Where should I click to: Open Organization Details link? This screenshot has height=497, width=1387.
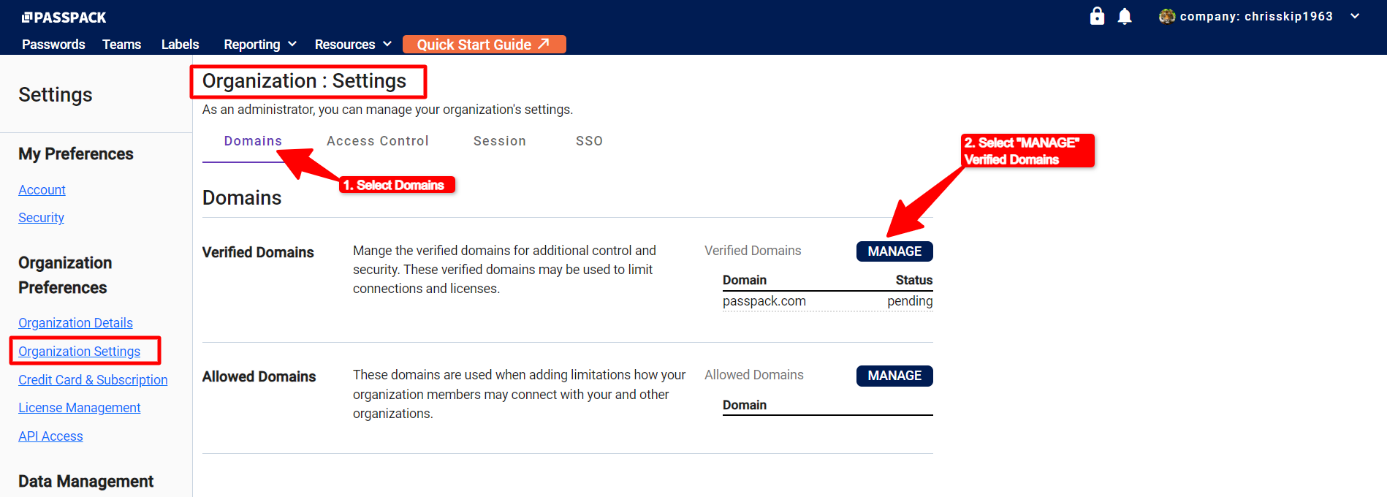point(75,323)
